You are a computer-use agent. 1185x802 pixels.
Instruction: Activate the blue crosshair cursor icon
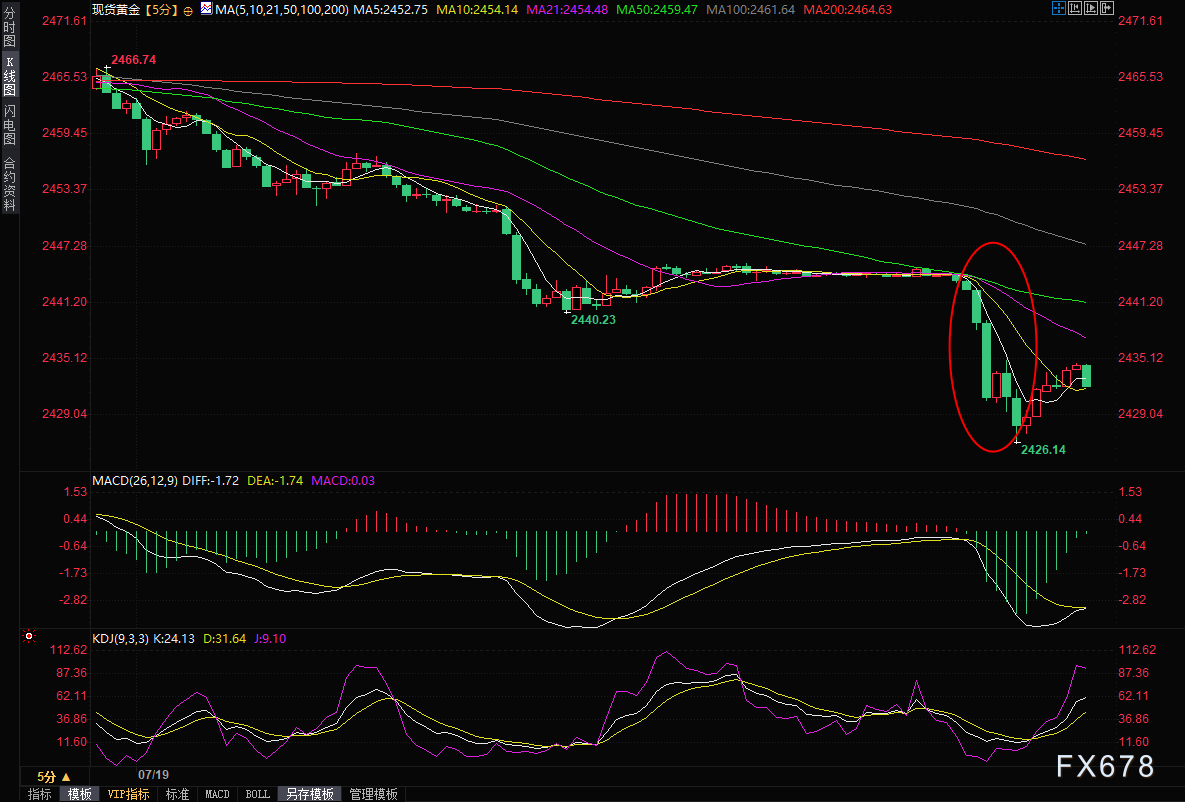1059,8
